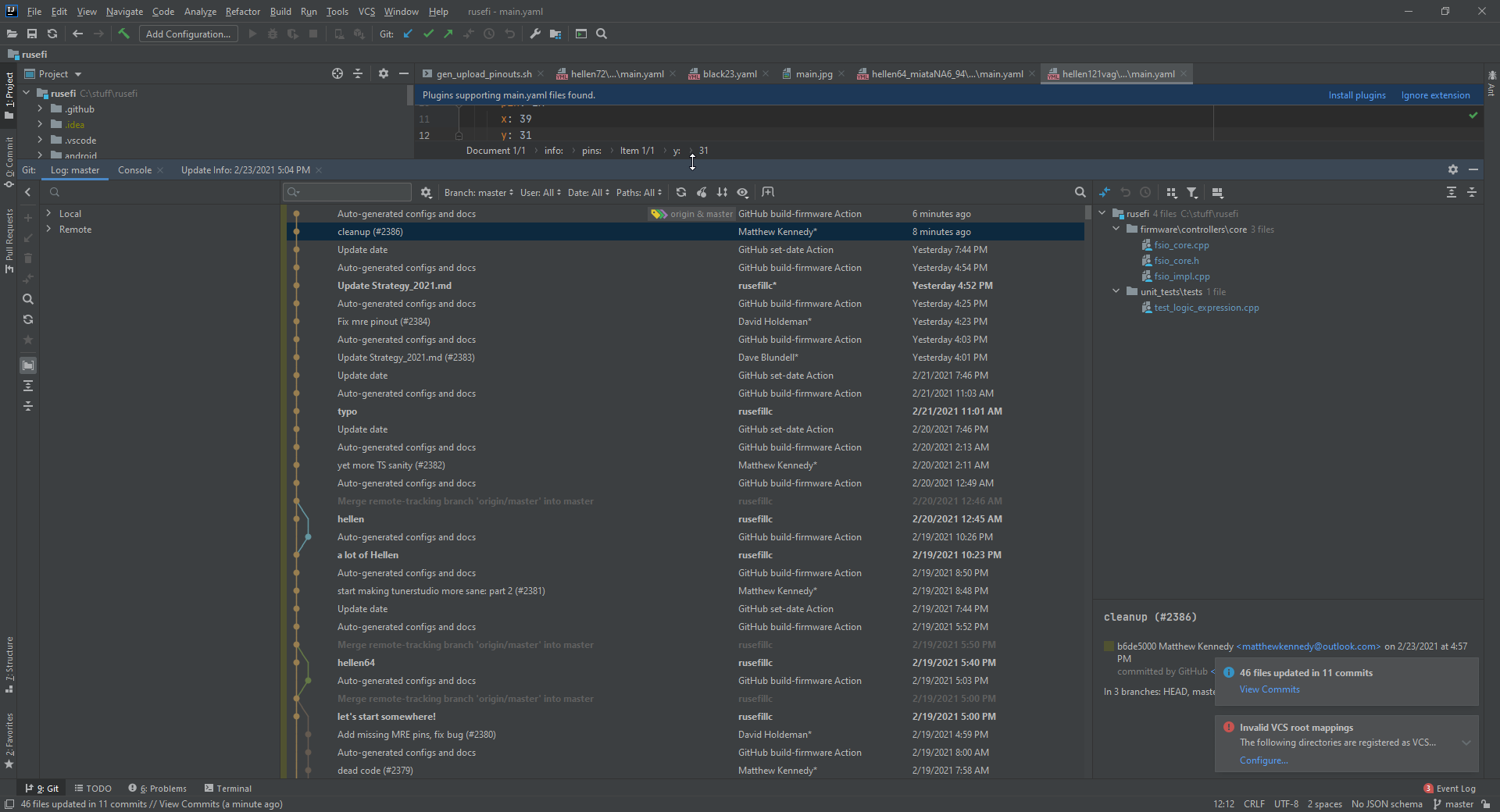Refresh the Git log
Screen dimensions: 1500x812
tap(681, 192)
